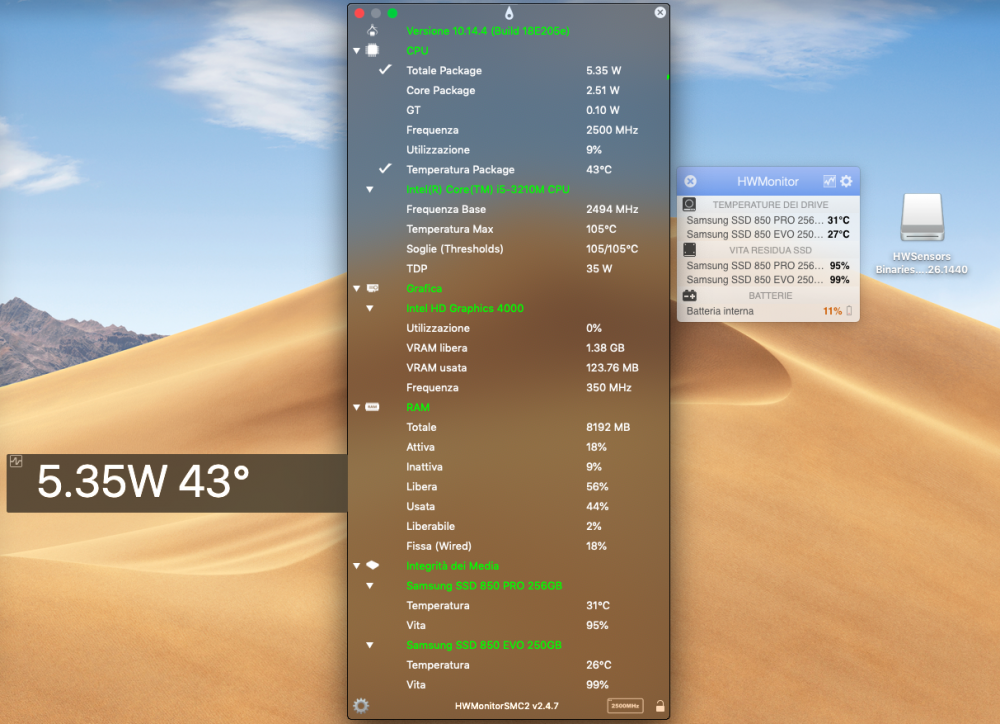Click the Integrità dei Media disk icon
The height and width of the screenshot is (724, 1000).
tap(372, 565)
